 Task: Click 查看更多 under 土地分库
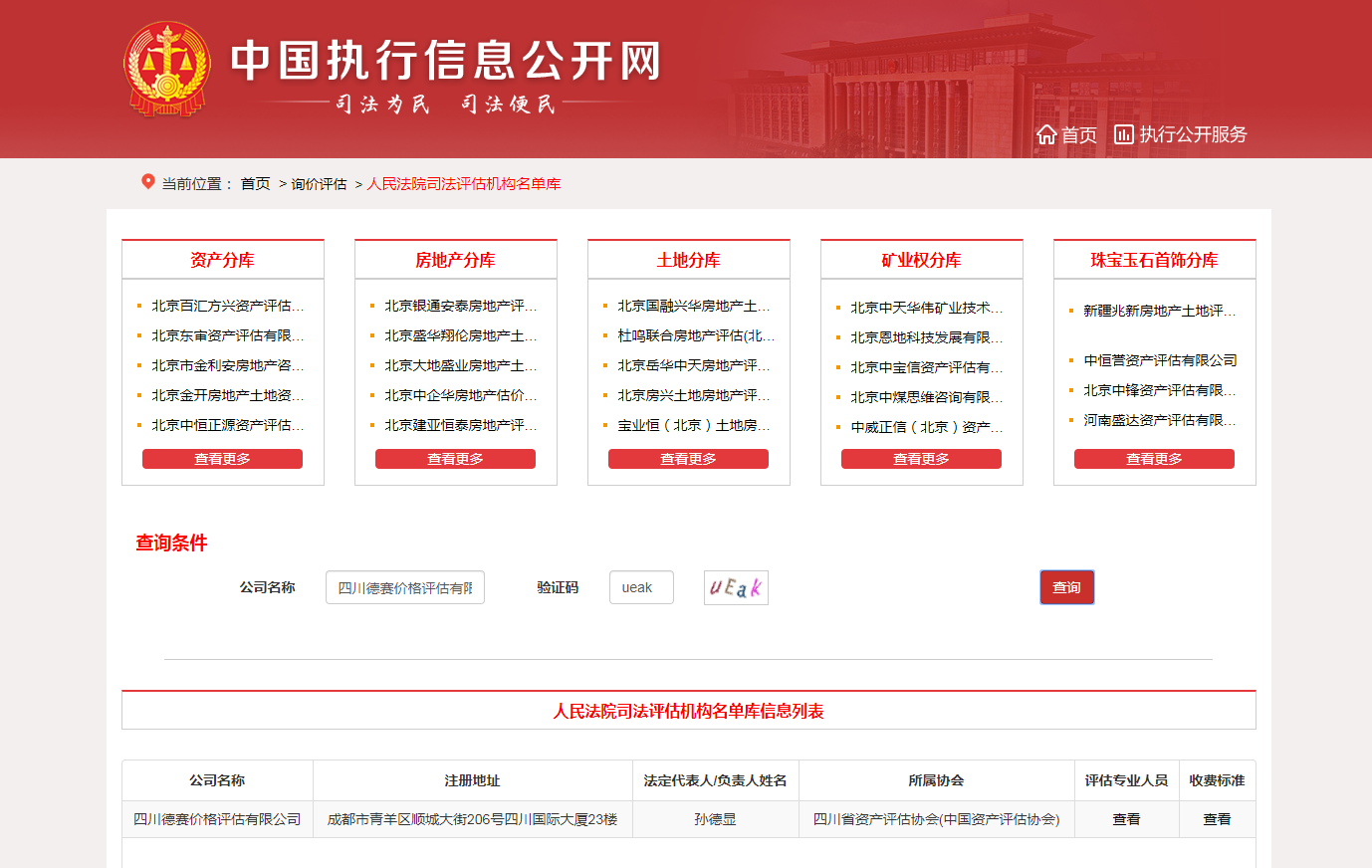[x=688, y=459]
